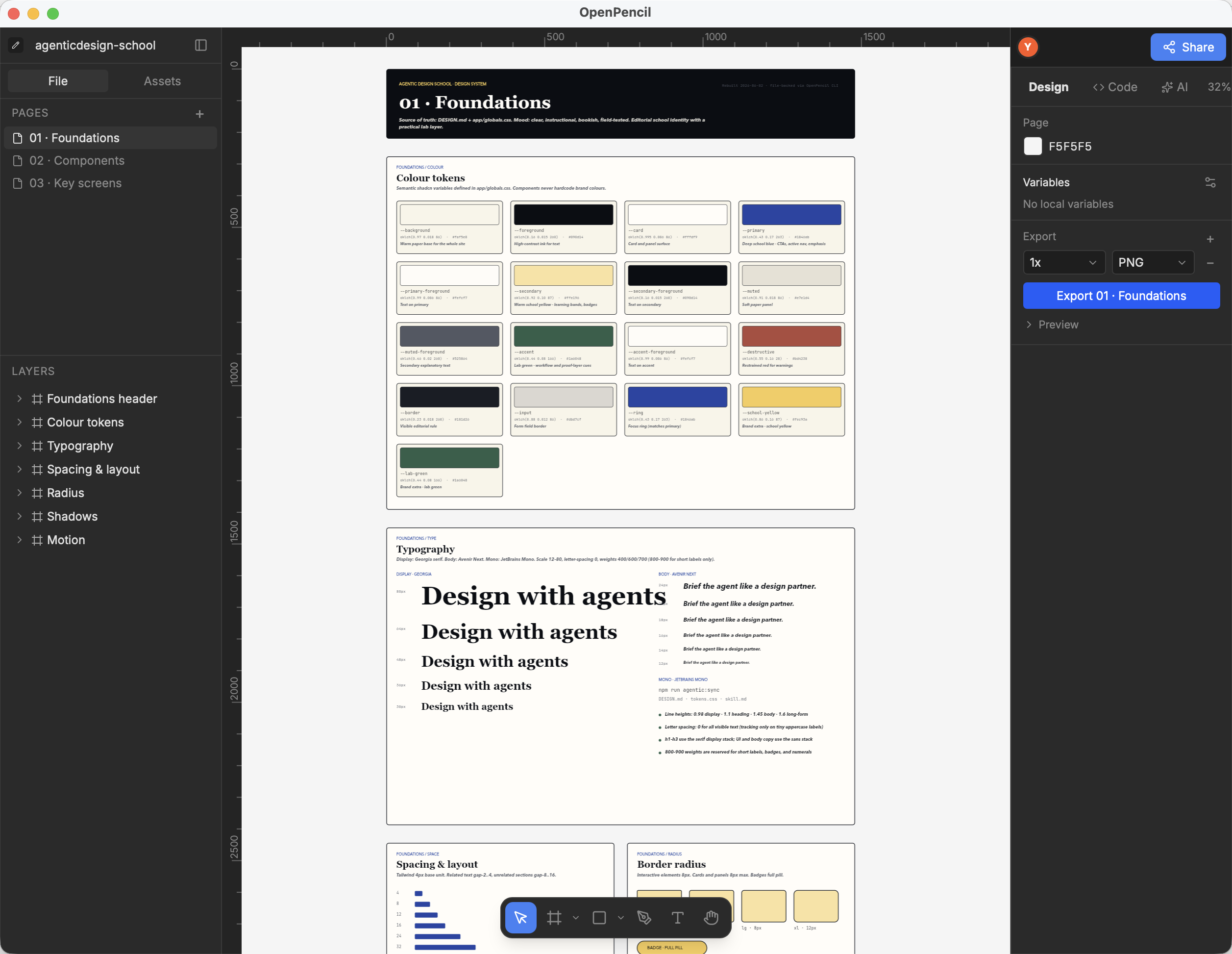This screenshot has width=1232, height=954.
Task: Click the page icon of 02 · Components
Action: 18,161
